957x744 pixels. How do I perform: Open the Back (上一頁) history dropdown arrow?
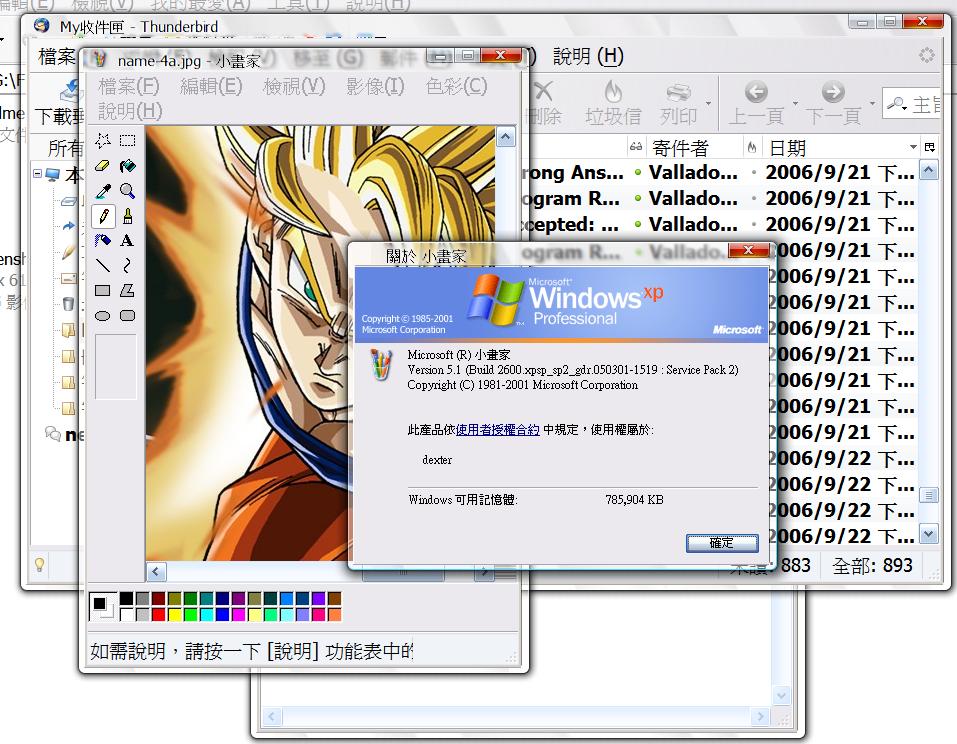coord(795,103)
